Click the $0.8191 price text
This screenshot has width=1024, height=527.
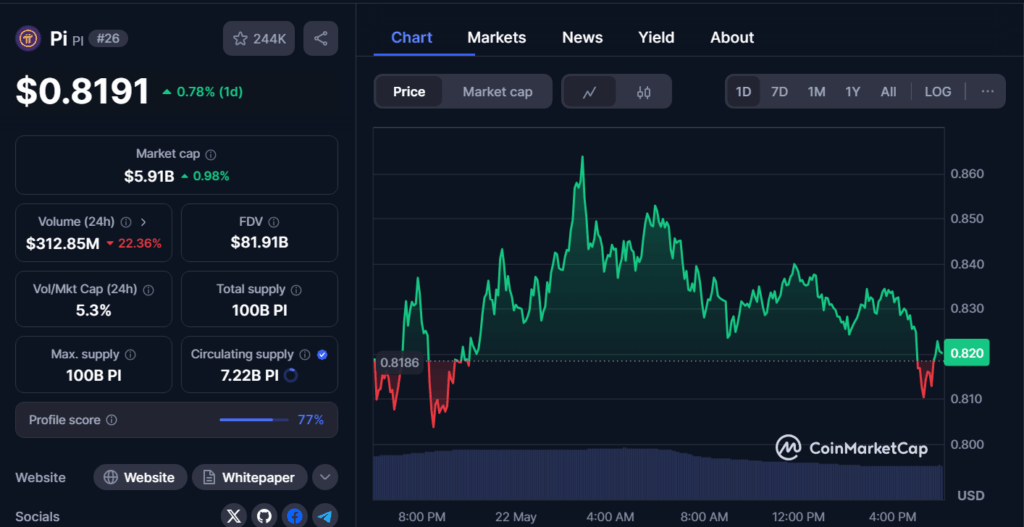coord(83,91)
